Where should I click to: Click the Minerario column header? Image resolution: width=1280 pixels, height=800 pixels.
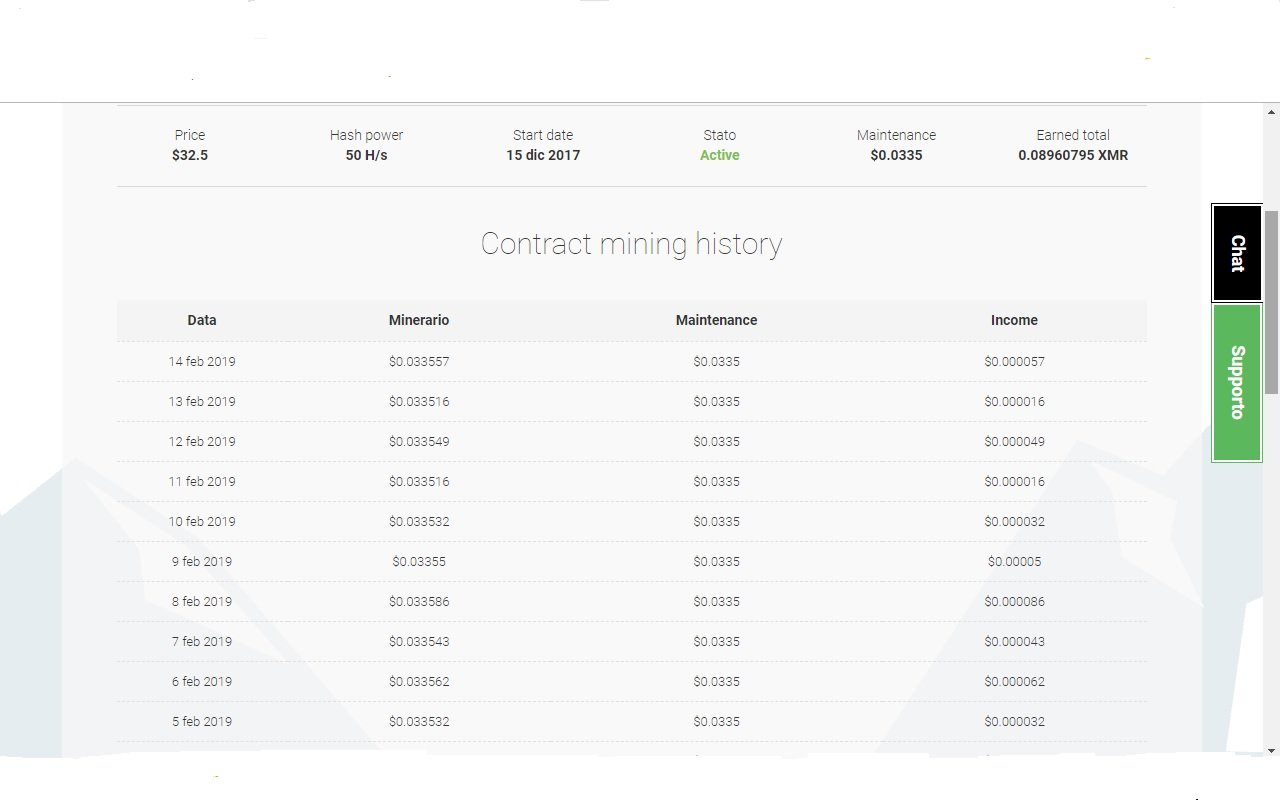click(x=419, y=320)
